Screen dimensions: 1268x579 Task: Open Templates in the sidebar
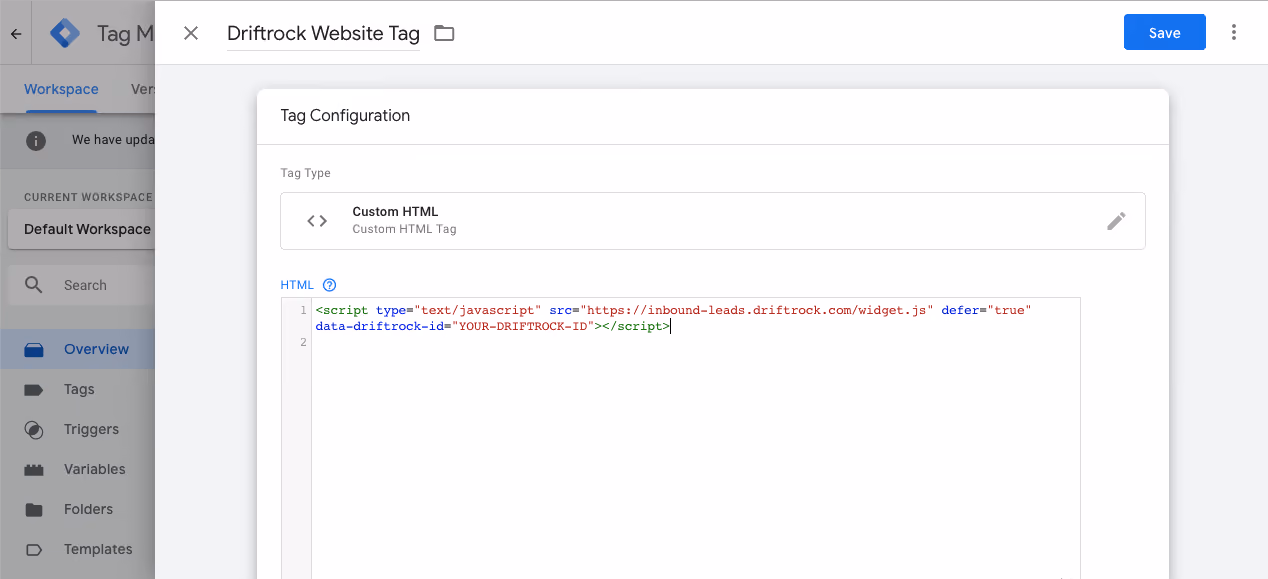point(77,549)
